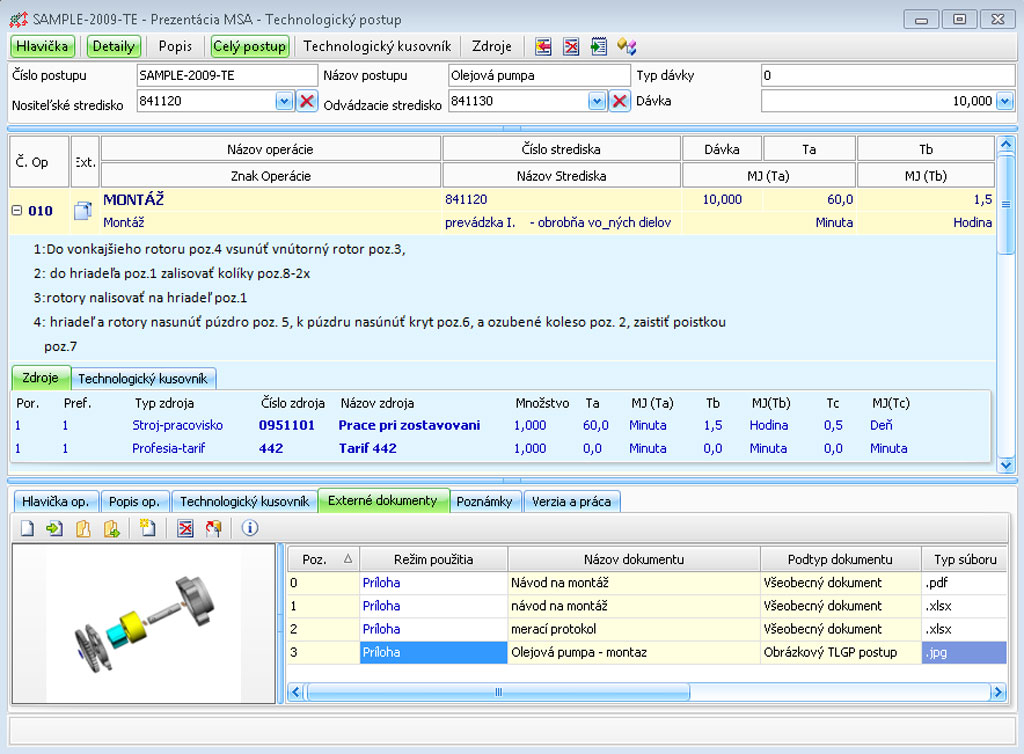Viewport: 1024px width, 754px height.
Task: Click the colored cubes icon in top toolbar
Action: point(627,46)
